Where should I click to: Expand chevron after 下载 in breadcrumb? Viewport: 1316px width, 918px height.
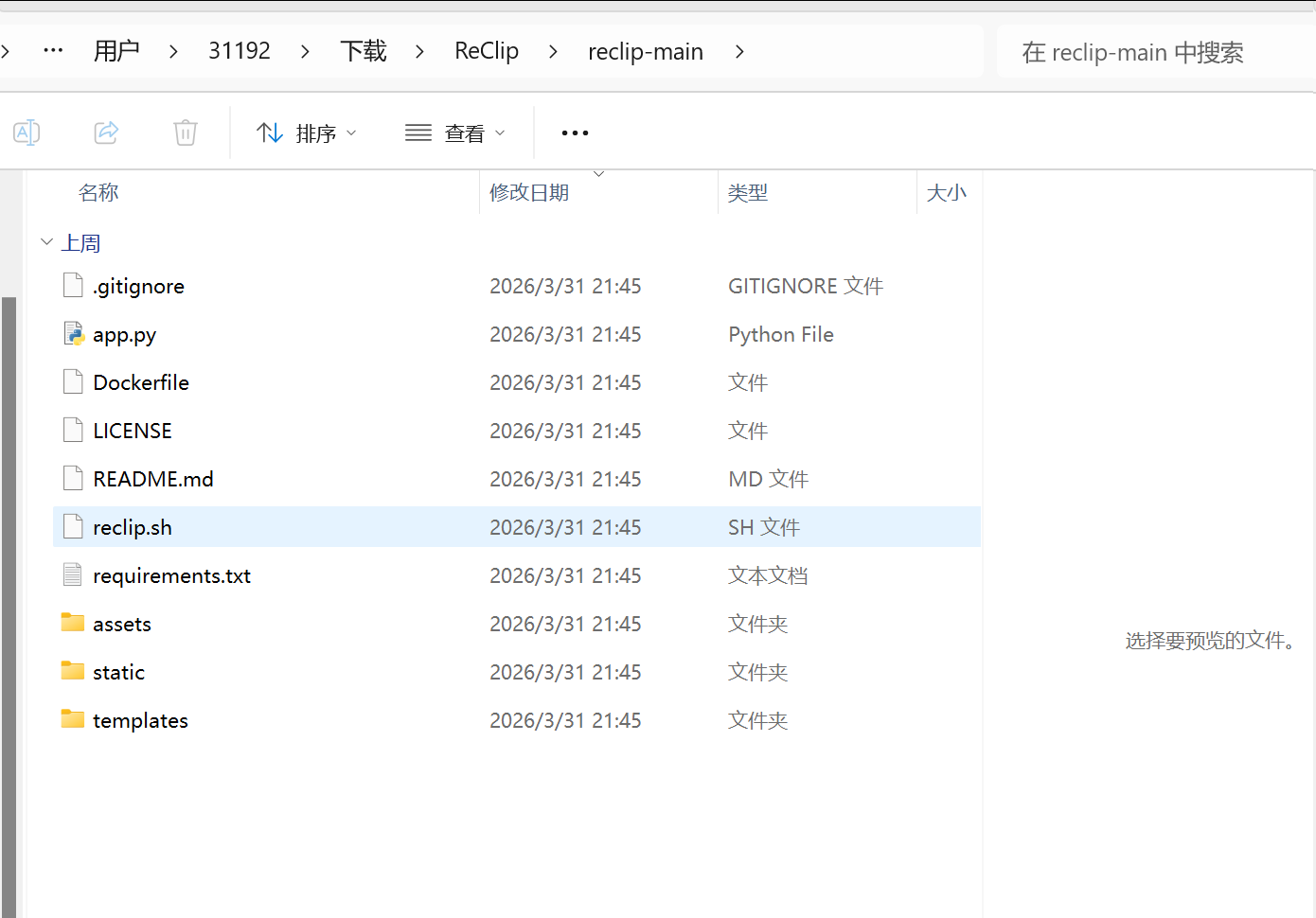[419, 51]
